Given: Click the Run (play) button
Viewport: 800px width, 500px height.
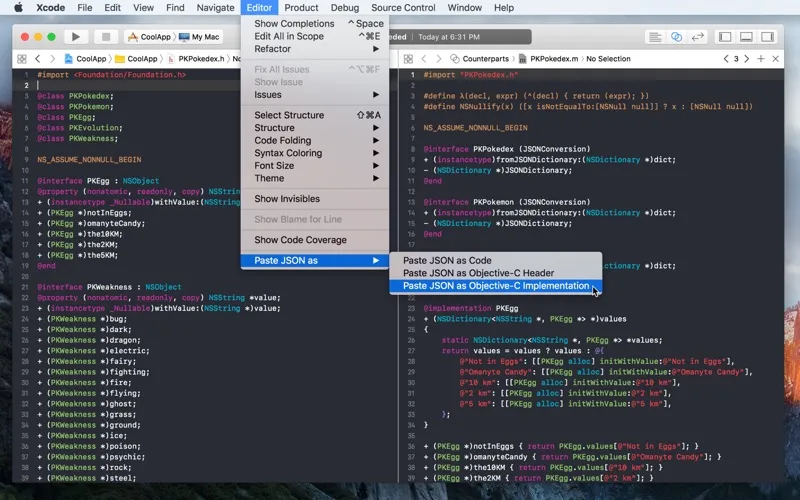Looking at the screenshot, I should [76, 37].
